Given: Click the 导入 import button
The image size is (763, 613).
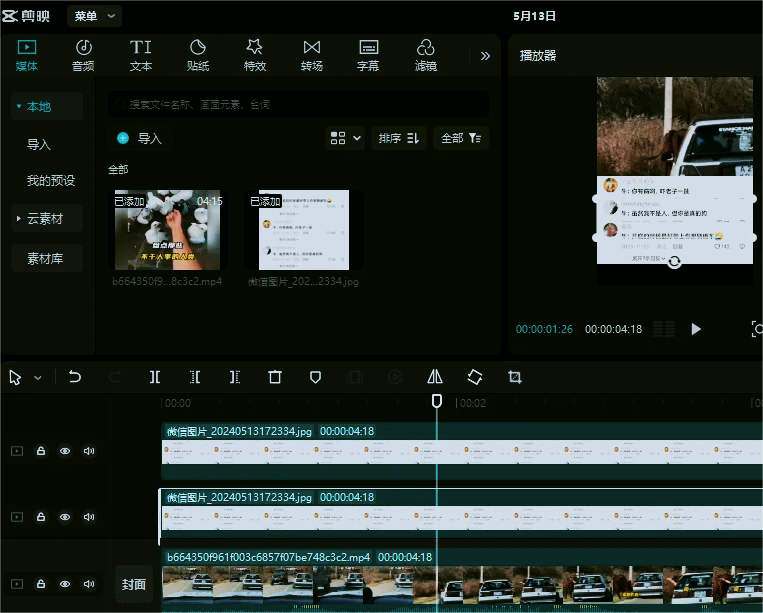Looking at the screenshot, I should click(139, 139).
